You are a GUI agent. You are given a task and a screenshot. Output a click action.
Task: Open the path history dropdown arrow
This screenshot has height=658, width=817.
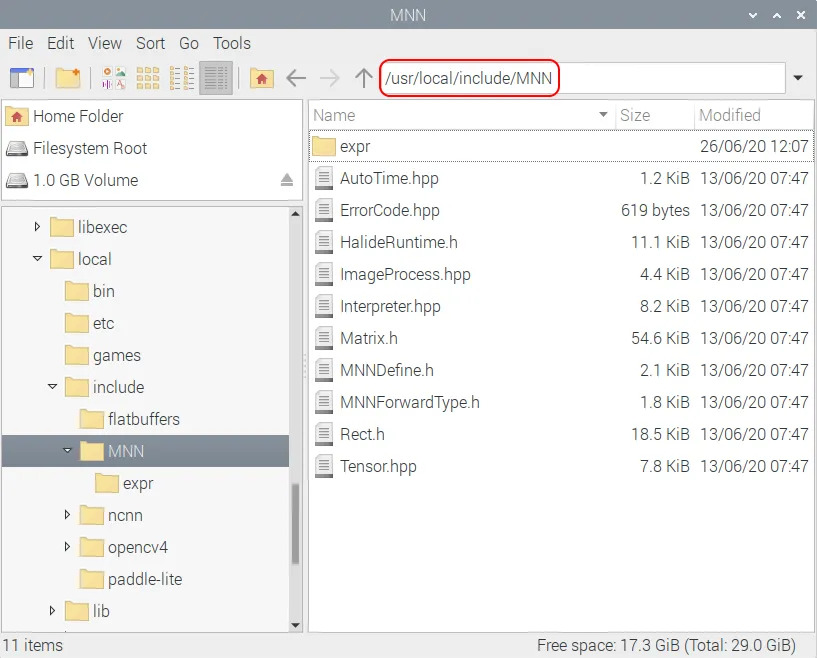[x=798, y=78]
